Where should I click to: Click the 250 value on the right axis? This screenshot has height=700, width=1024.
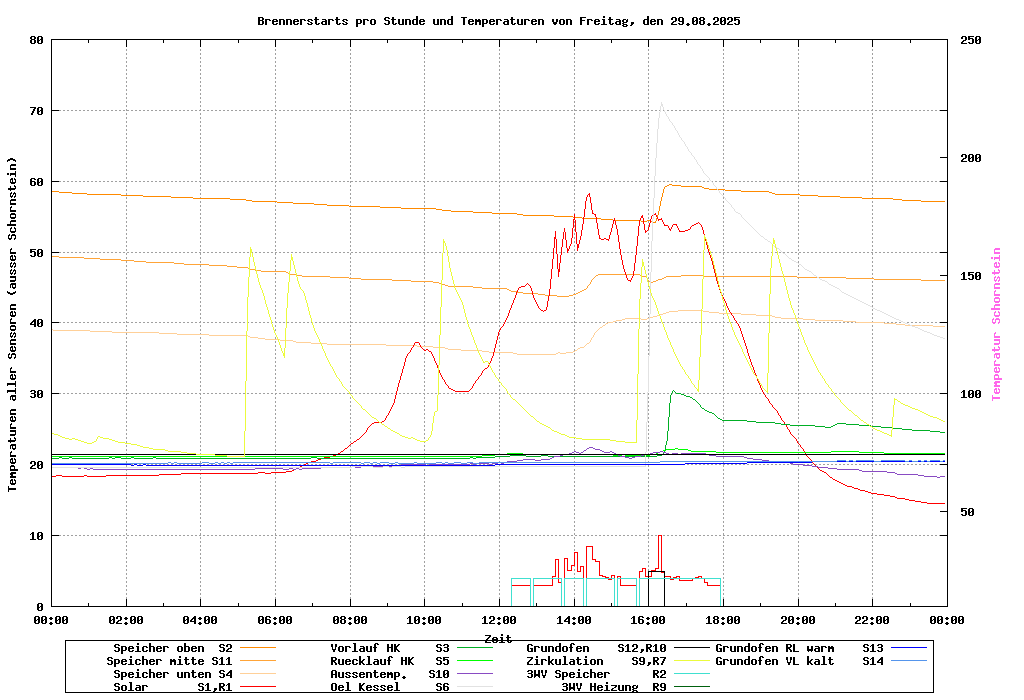[971, 40]
